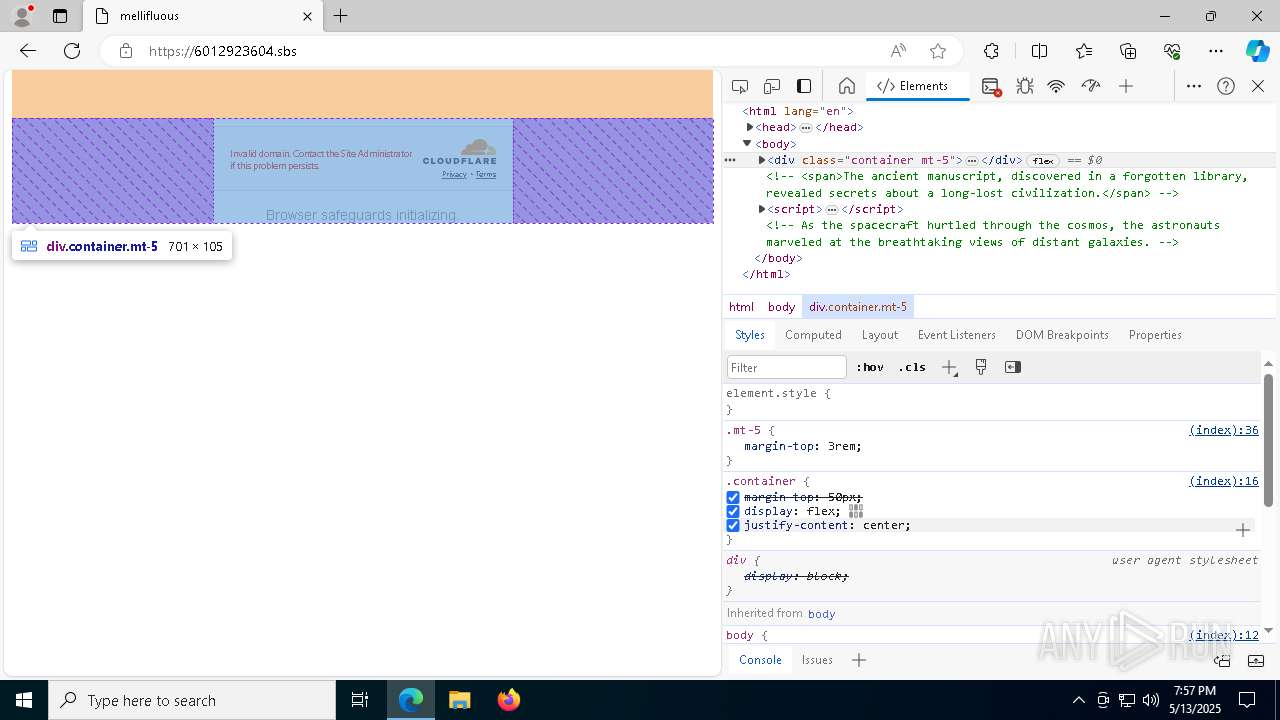1280x720 pixels.
Task: Open the browser Extensions menu
Action: pyautogui.click(x=991, y=51)
